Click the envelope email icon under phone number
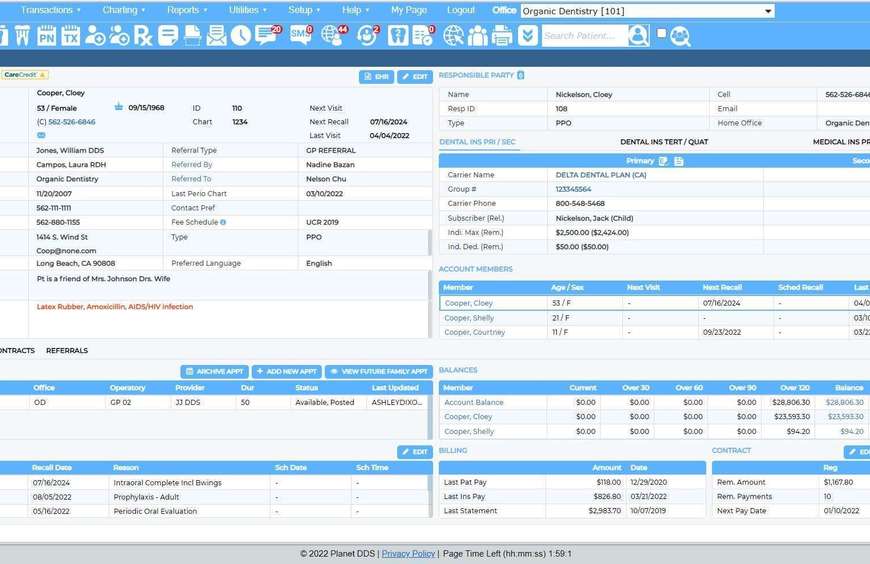The height and width of the screenshot is (564, 870). click(x=41, y=135)
